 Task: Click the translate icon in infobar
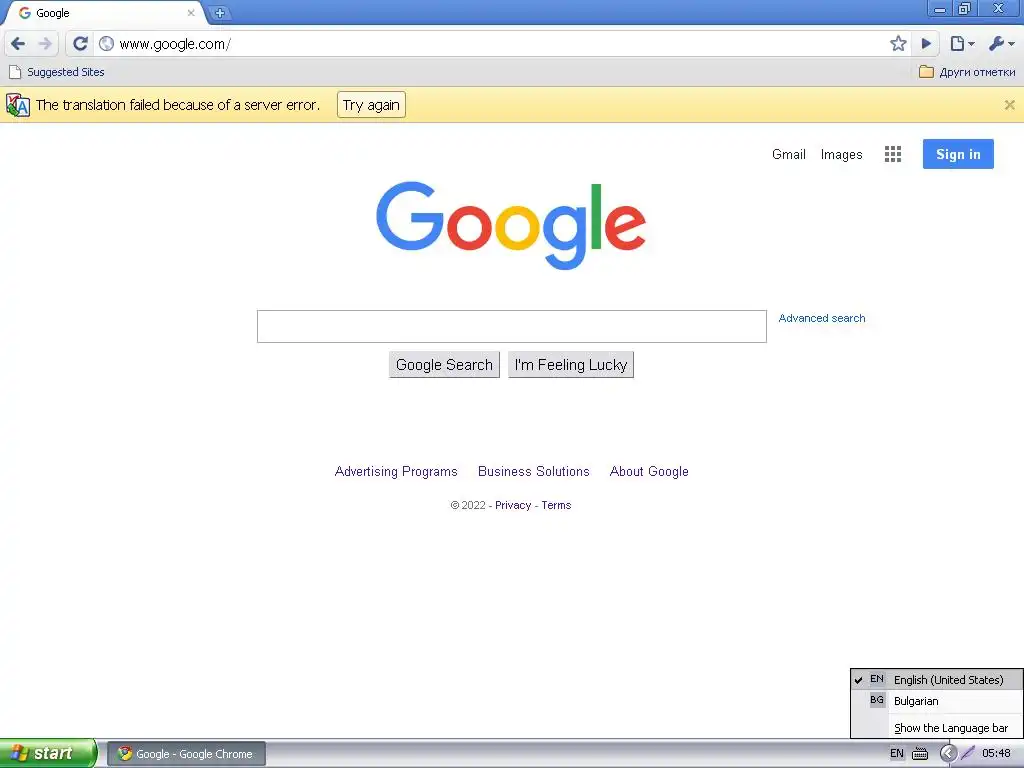click(18, 105)
